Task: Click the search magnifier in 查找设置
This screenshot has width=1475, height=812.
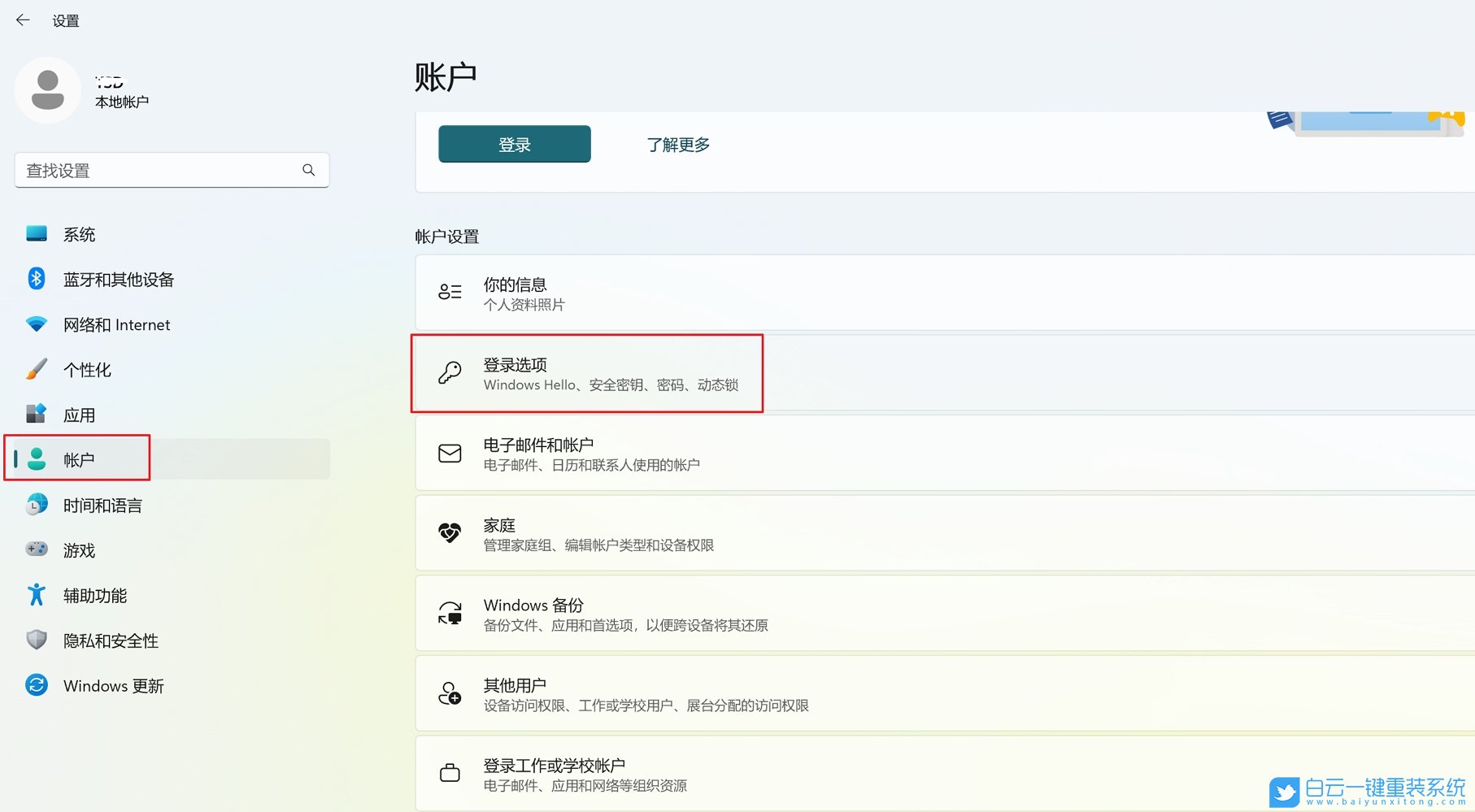Action: 308,170
